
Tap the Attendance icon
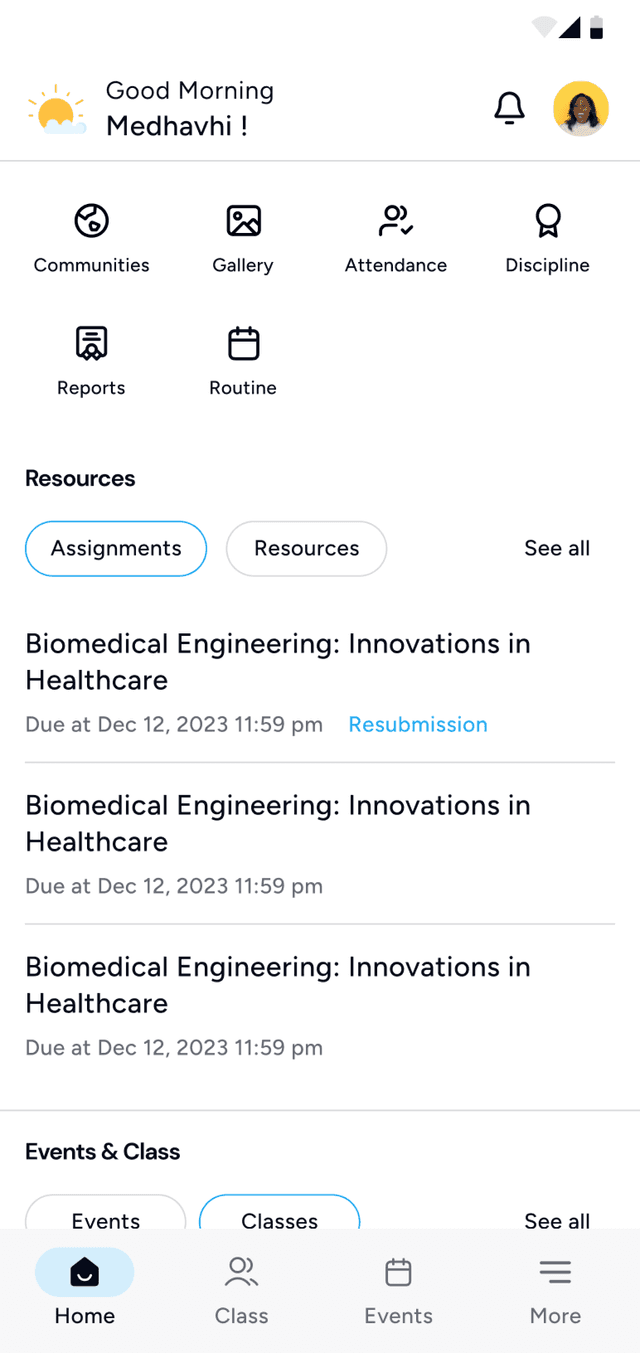pyautogui.click(x=396, y=221)
